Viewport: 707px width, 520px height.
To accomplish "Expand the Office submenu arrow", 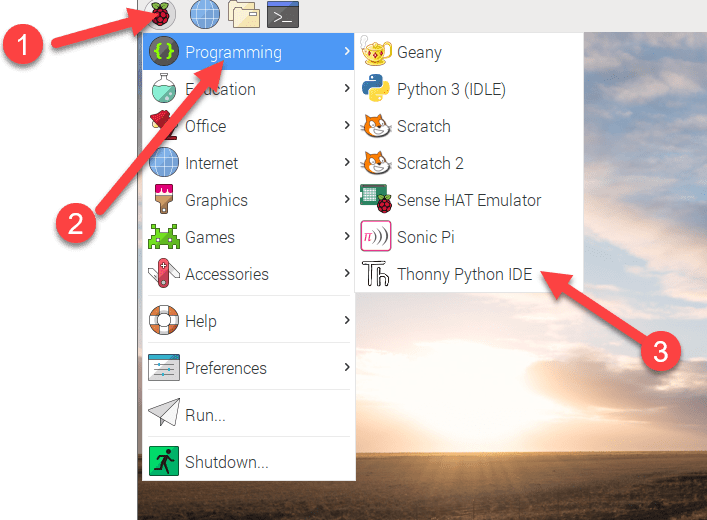I will 346,126.
